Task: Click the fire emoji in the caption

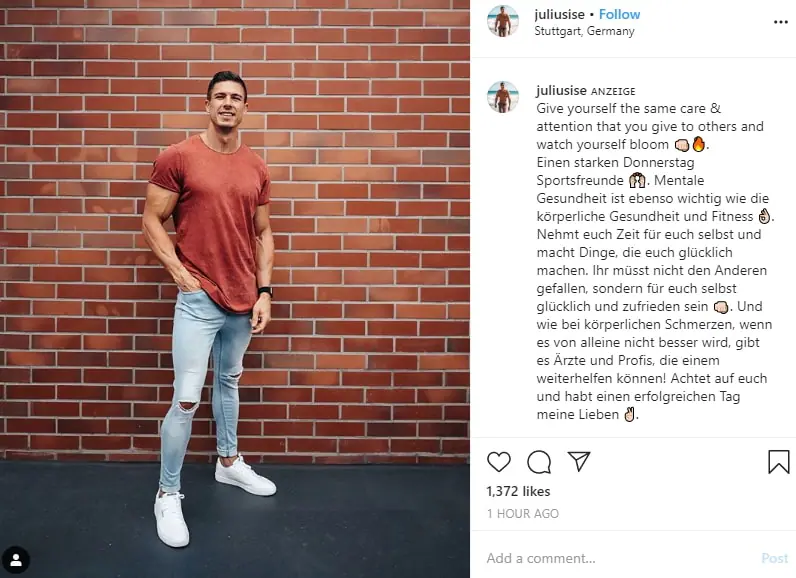Action: pos(699,144)
